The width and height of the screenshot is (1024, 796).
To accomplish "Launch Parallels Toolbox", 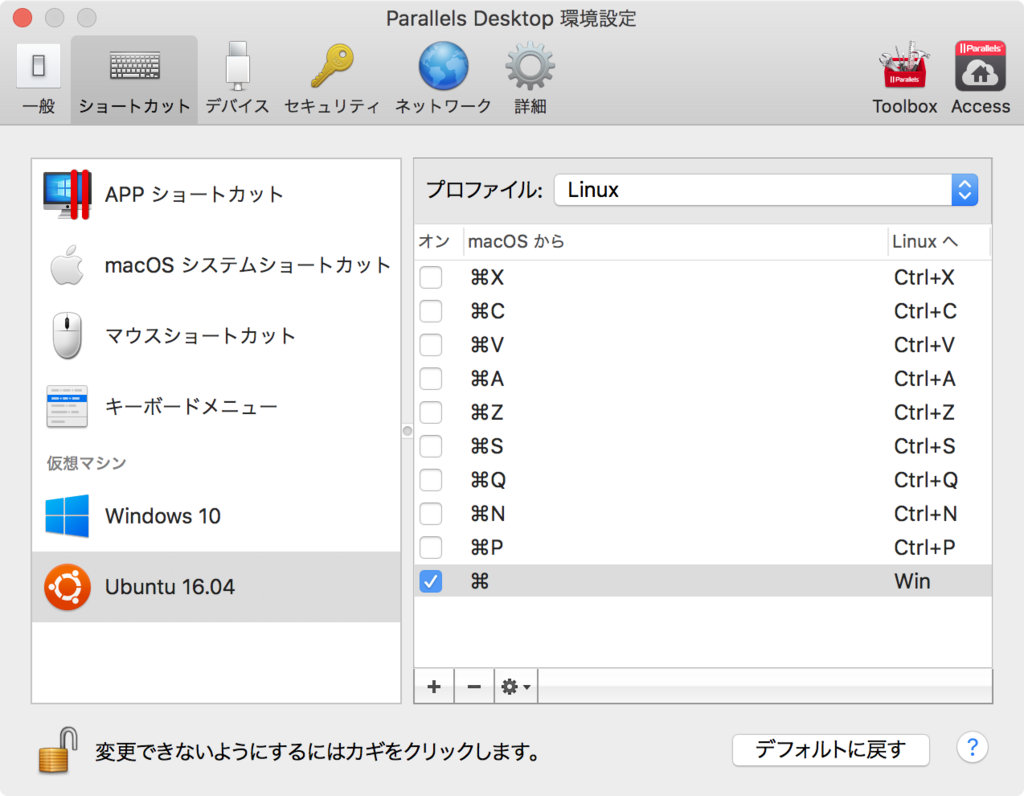I will tap(904, 79).
